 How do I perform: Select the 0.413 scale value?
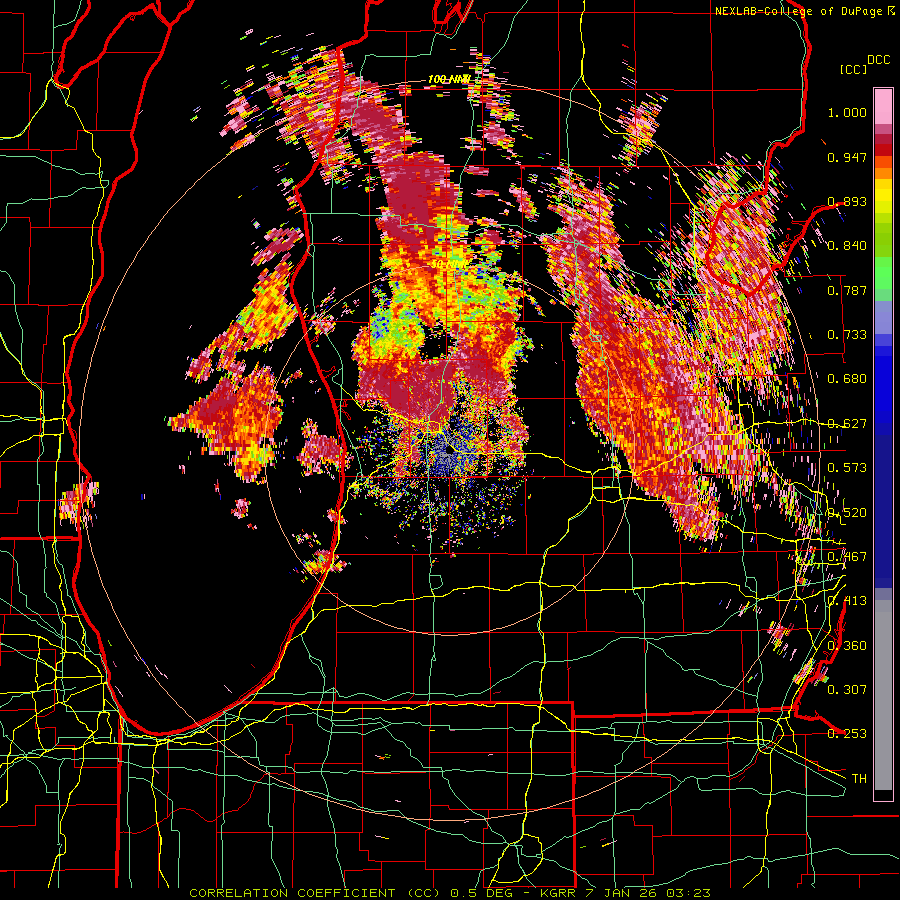(x=847, y=601)
